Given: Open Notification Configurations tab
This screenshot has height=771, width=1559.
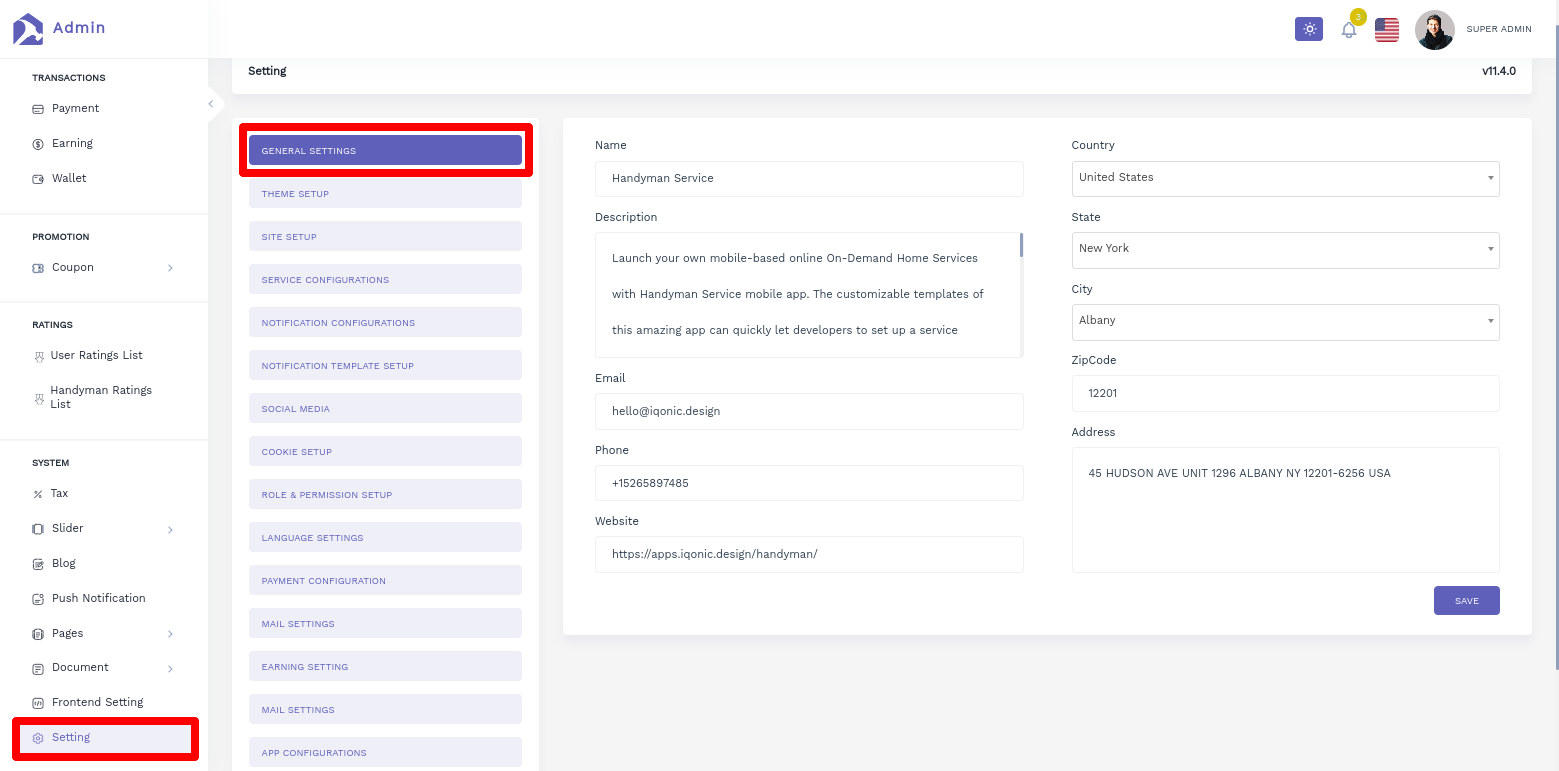Looking at the screenshot, I should tap(385, 322).
